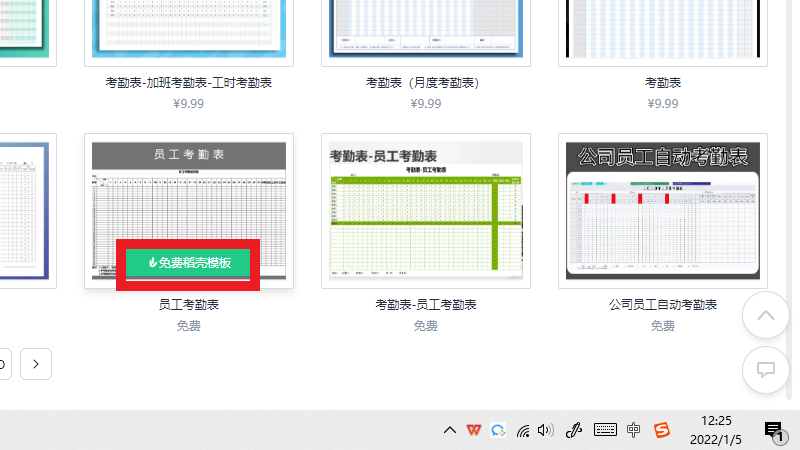The image size is (800, 450).
Task: Open the touch keyboard icon
Action: pos(605,430)
